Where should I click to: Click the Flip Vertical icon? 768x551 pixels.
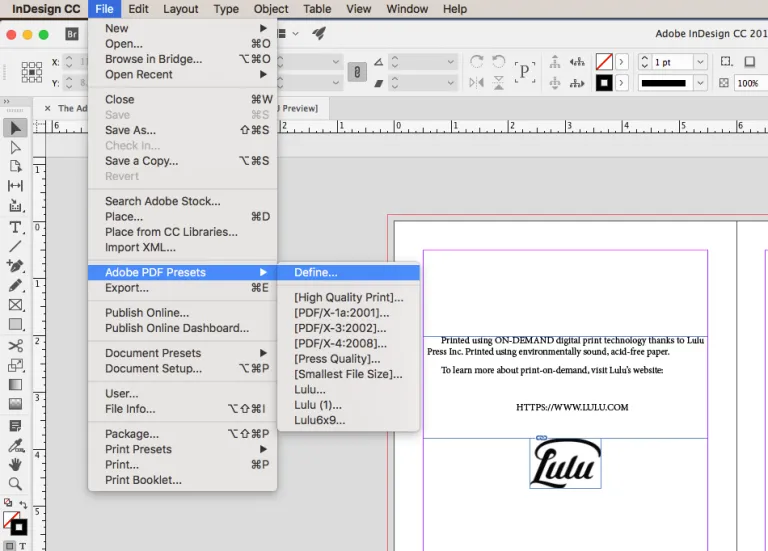[499, 83]
